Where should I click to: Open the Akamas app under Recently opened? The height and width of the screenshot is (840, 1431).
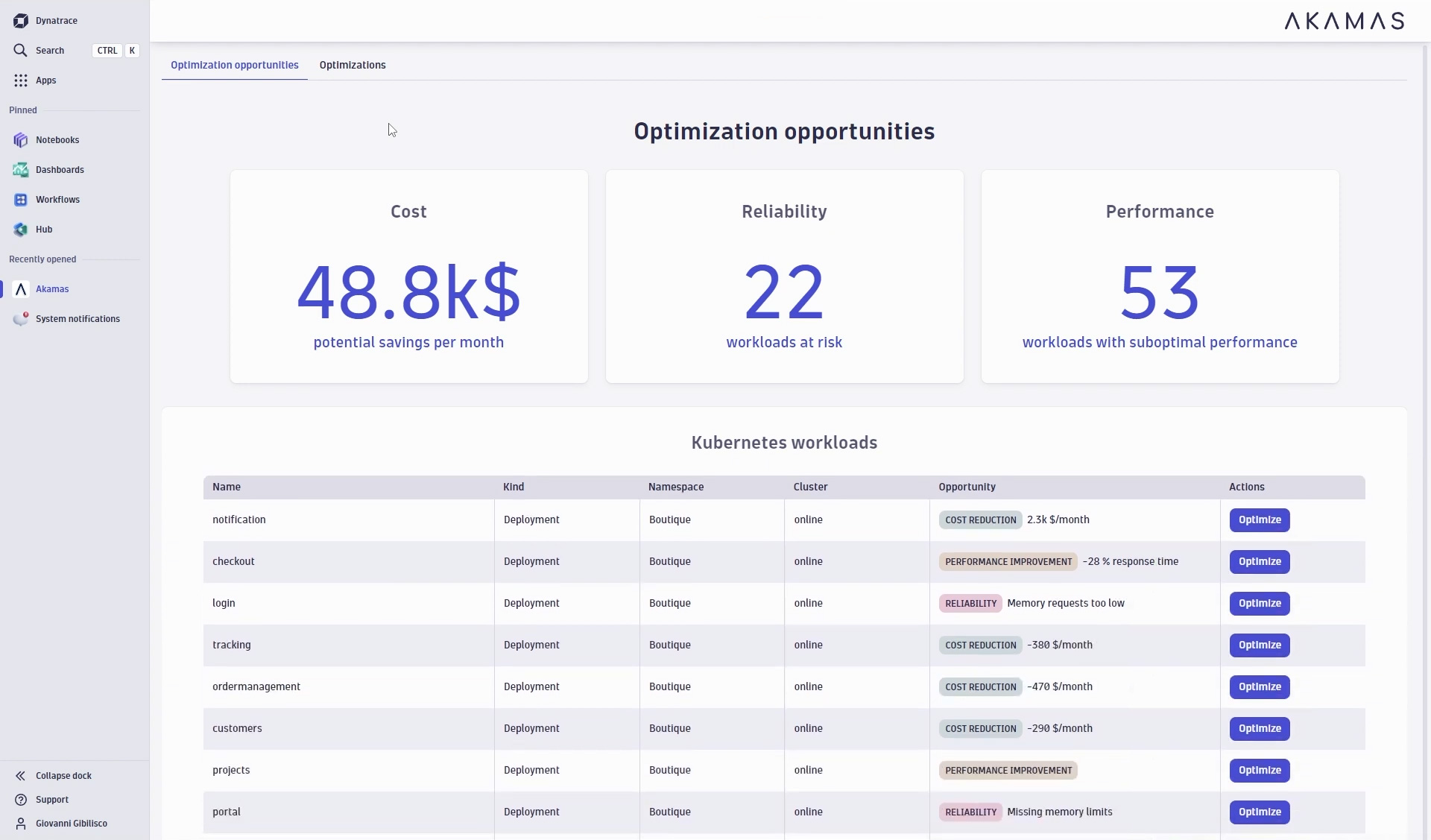(x=52, y=289)
